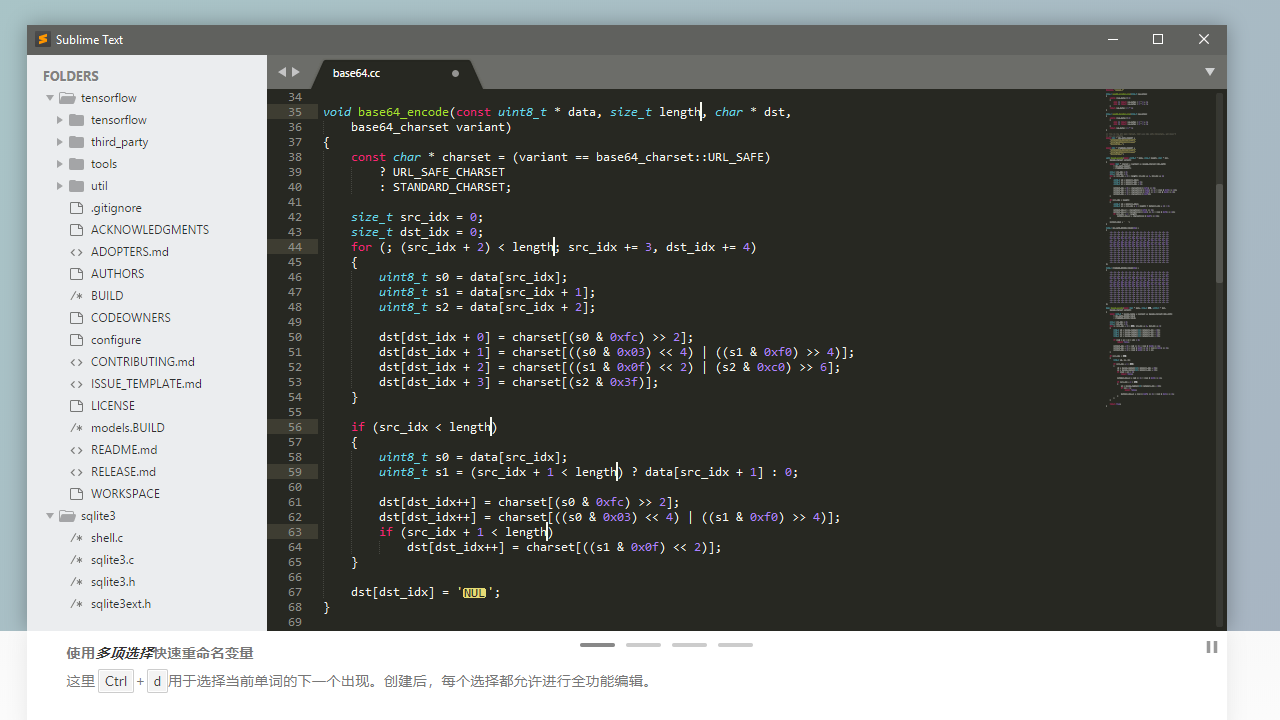The width and height of the screenshot is (1280, 720).
Task: Open the tab overflow dropdown at top right
Action: (x=1210, y=72)
